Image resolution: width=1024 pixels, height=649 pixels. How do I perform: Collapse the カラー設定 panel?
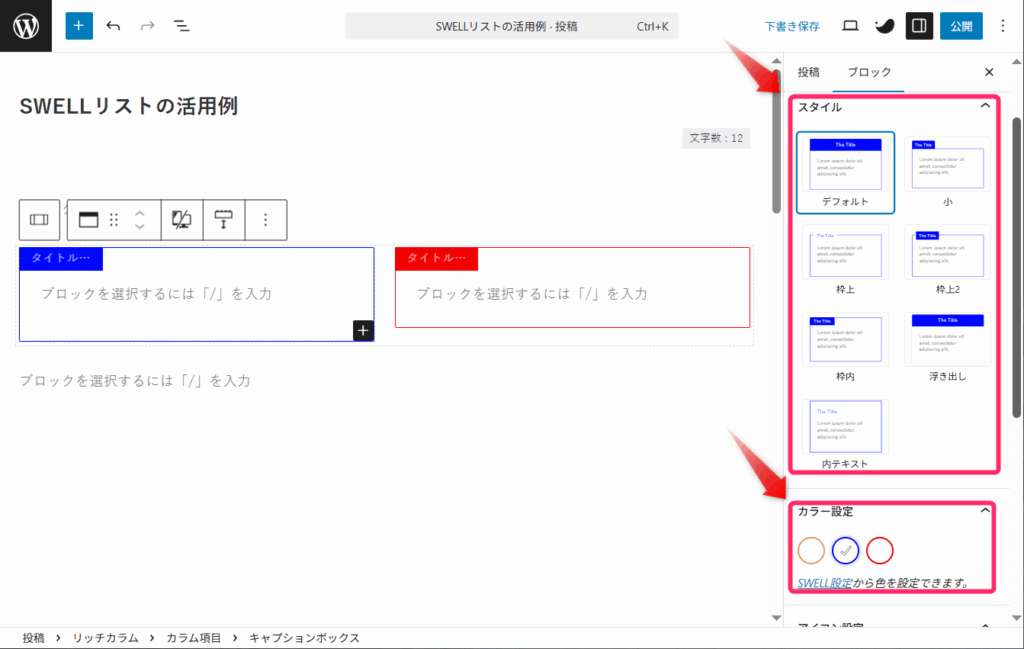click(985, 511)
